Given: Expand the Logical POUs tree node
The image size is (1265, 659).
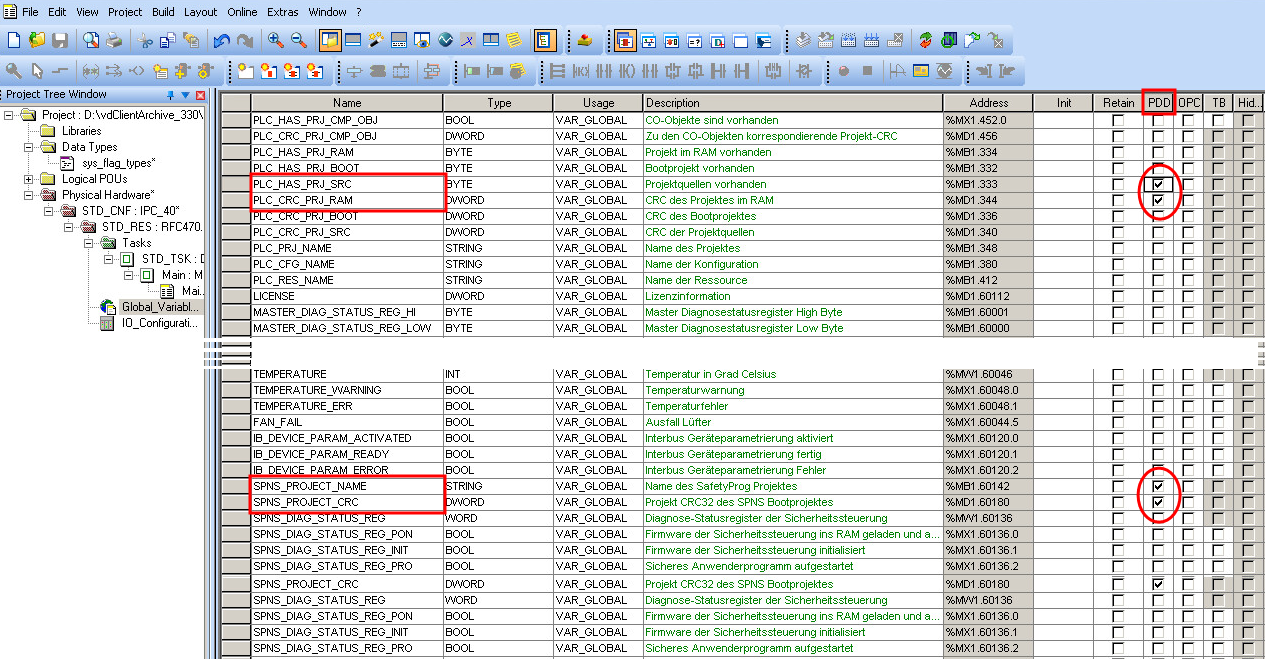Looking at the screenshot, I should tap(27, 179).
